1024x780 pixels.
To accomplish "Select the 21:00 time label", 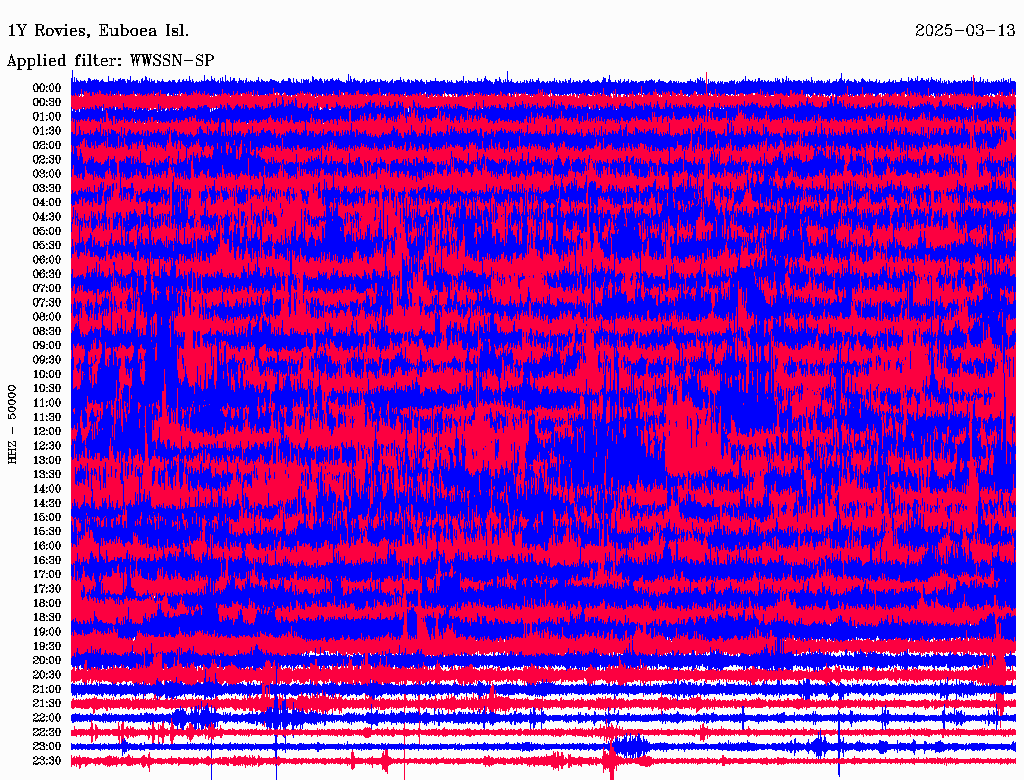I will (x=47, y=689).
